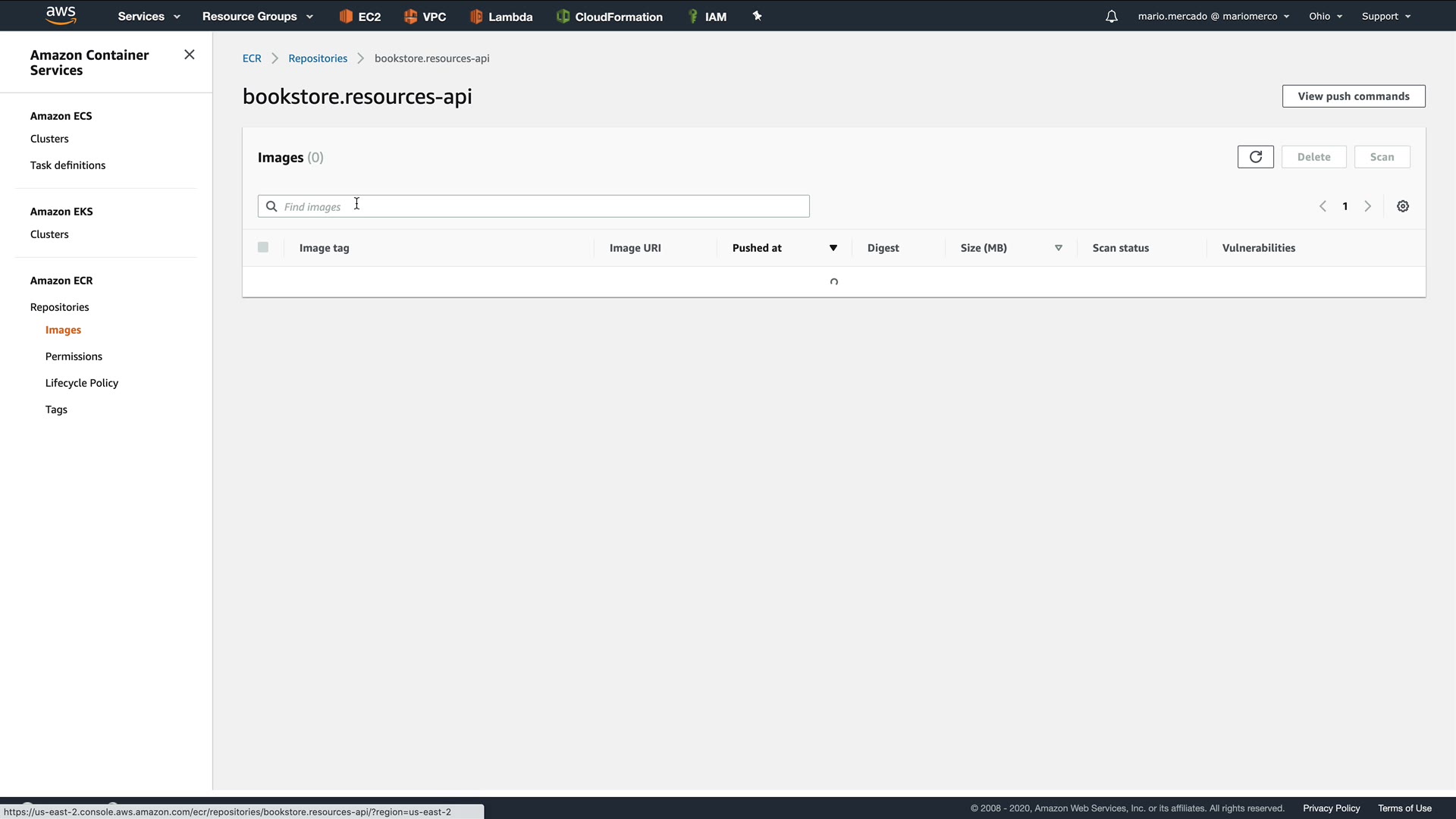Sort by Pushed at column arrow
This screenshot has width=1456, height=819.
tap(833, 248)
